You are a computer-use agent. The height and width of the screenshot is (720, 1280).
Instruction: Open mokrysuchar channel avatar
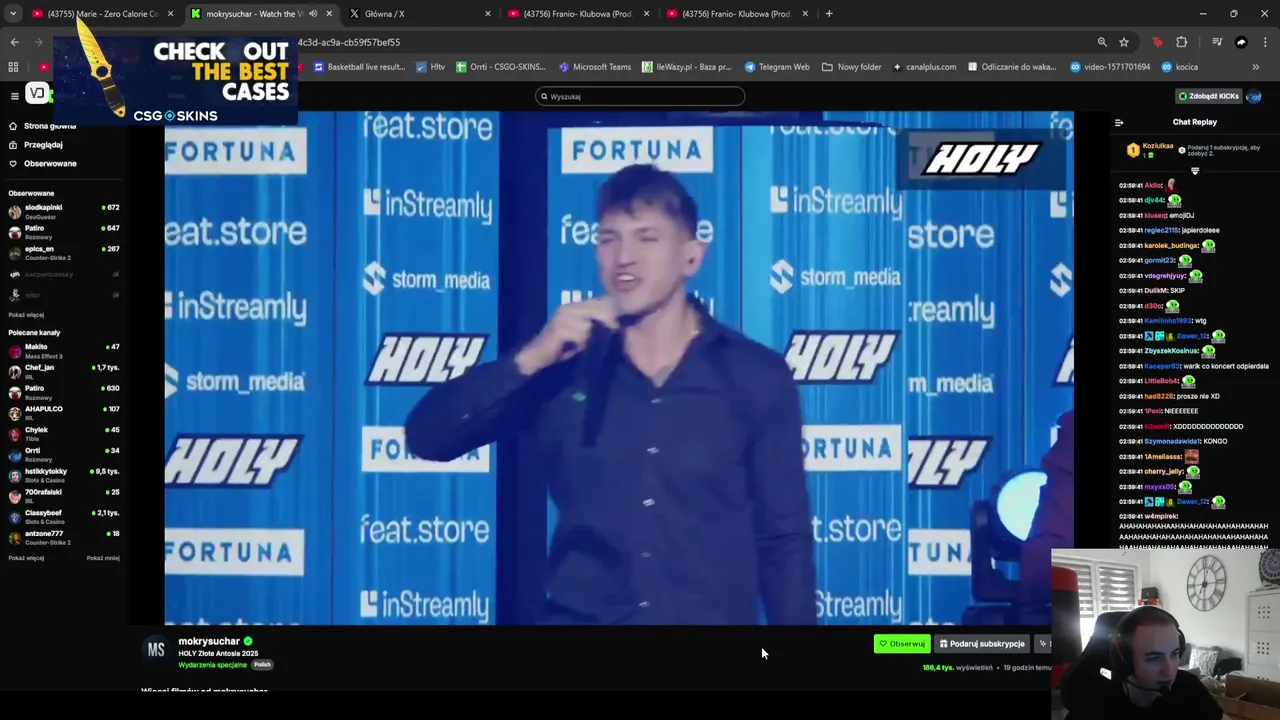point(156,650)
